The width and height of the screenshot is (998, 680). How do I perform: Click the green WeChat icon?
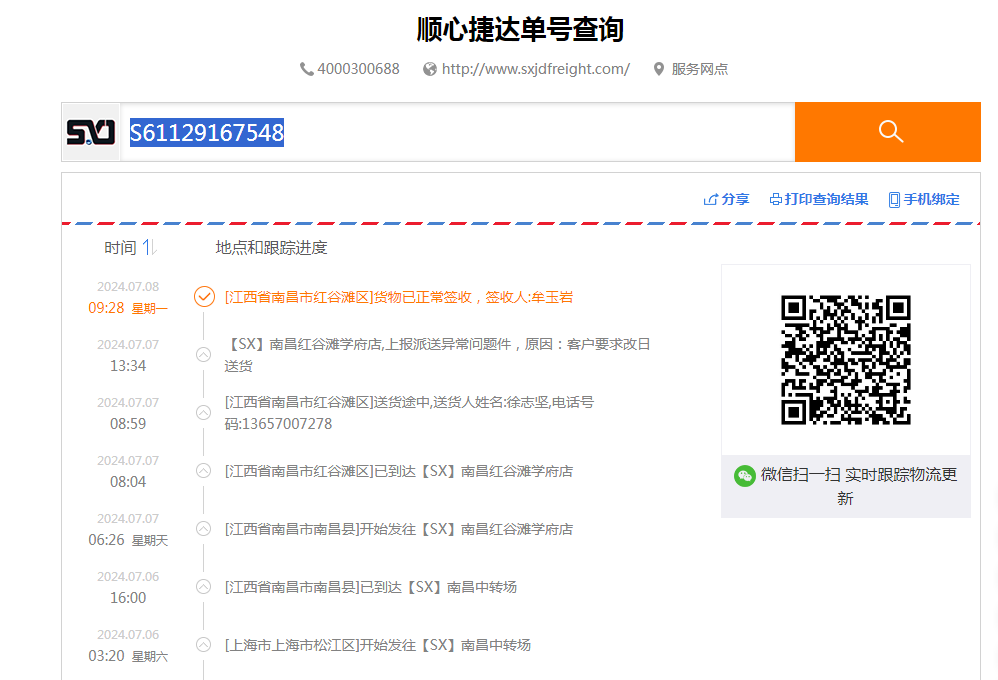745,476
